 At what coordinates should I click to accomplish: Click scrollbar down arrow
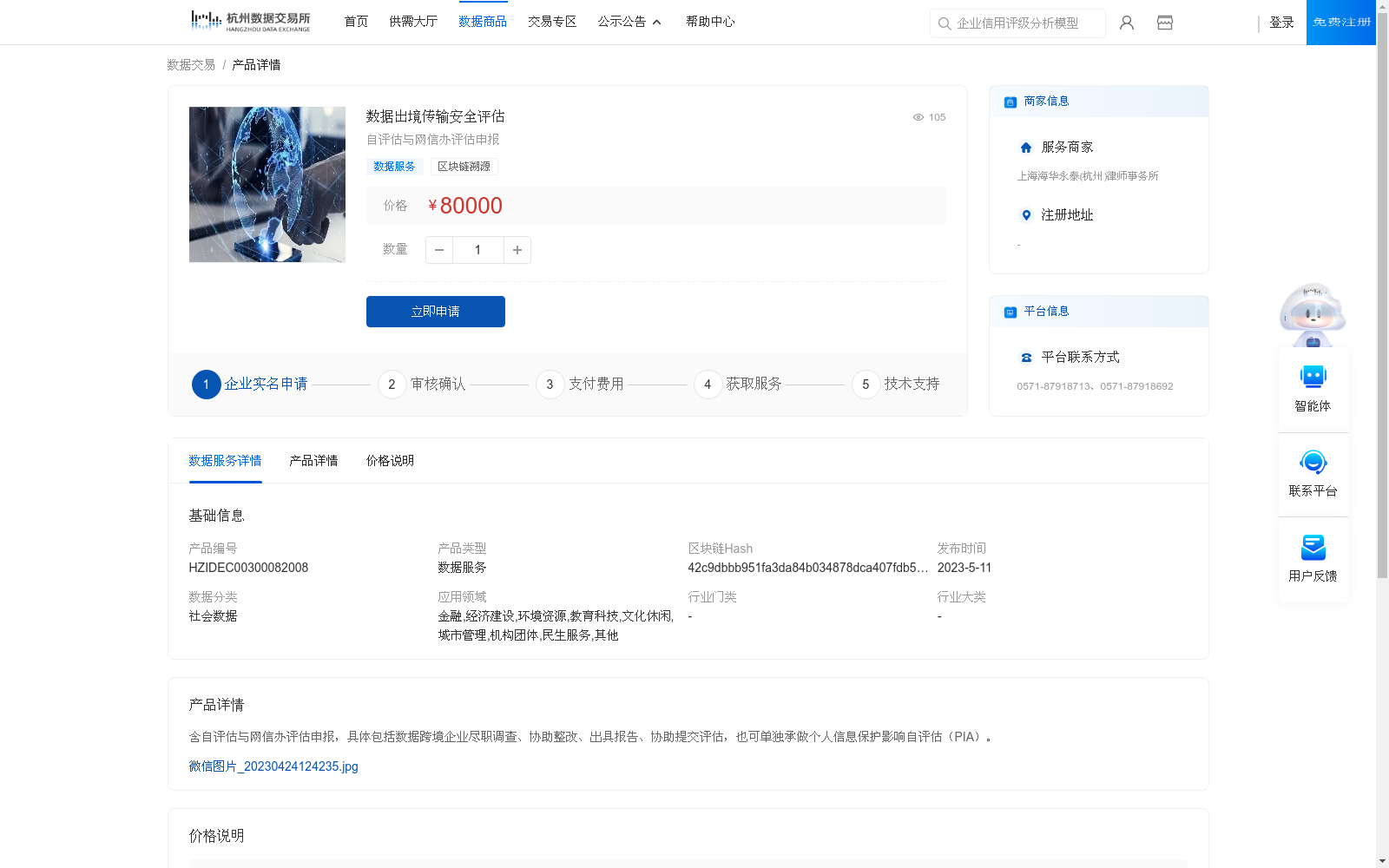click(x=1382, y=861)
